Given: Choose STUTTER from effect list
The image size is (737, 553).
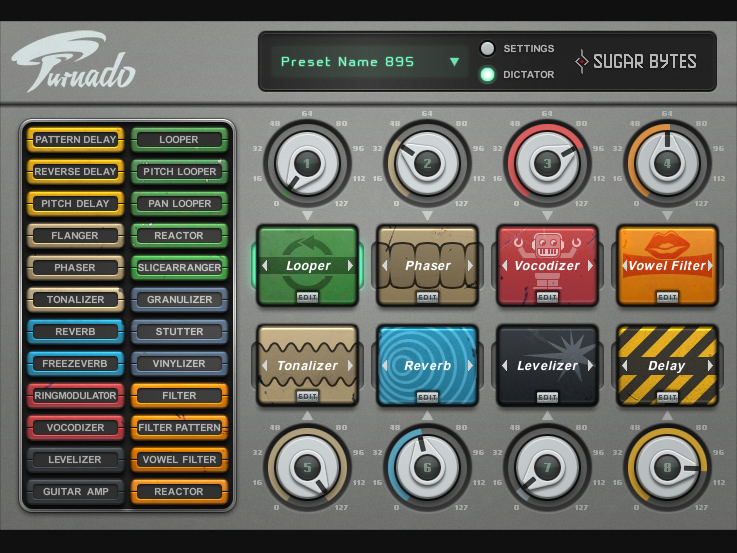Looking at the screenshot, I should click(x=179, y=331).
